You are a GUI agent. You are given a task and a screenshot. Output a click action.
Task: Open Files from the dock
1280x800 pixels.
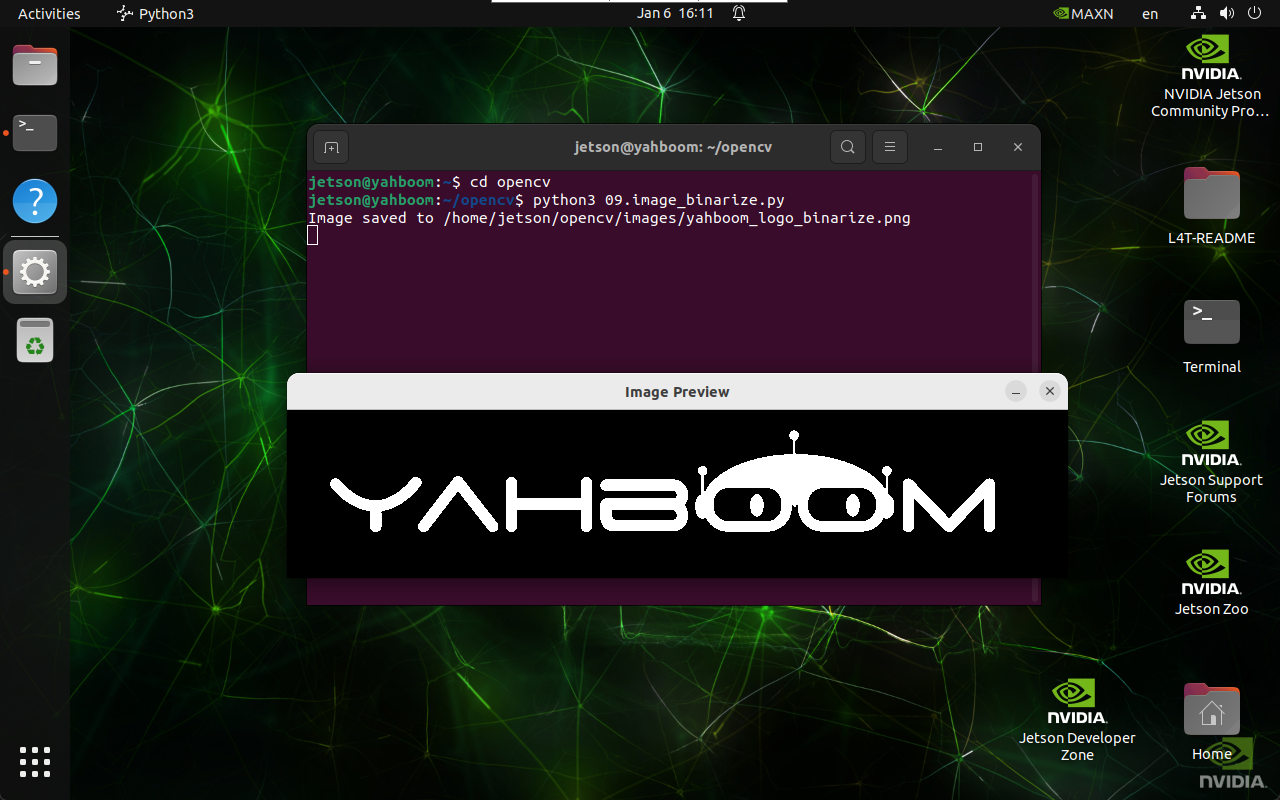(x=35, y=66)
